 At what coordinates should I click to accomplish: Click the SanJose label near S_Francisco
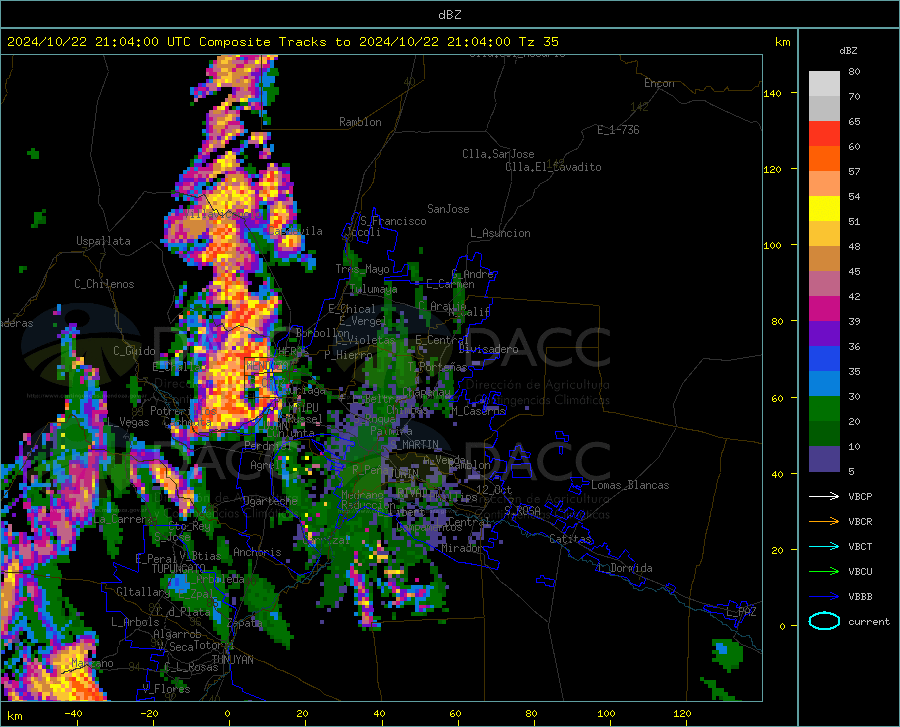pyautogui.click(x=448, y=209)
